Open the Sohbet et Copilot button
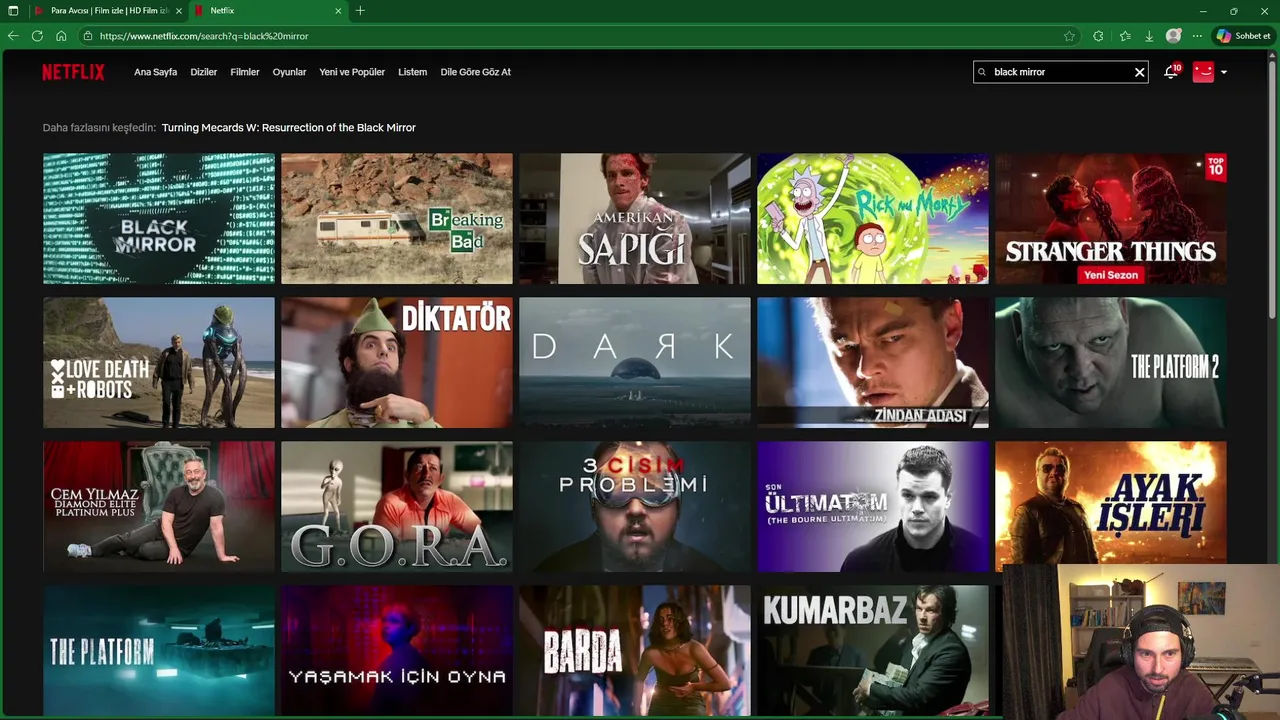The image size is (1280, 720). pyautogui.click(x=1244, y=36)
